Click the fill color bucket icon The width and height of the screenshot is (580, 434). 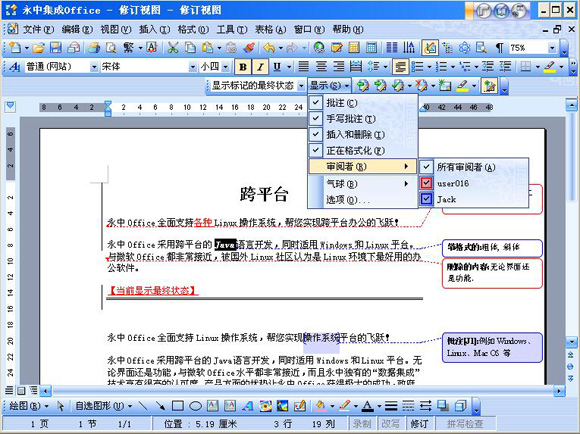(x=320, y=406)
